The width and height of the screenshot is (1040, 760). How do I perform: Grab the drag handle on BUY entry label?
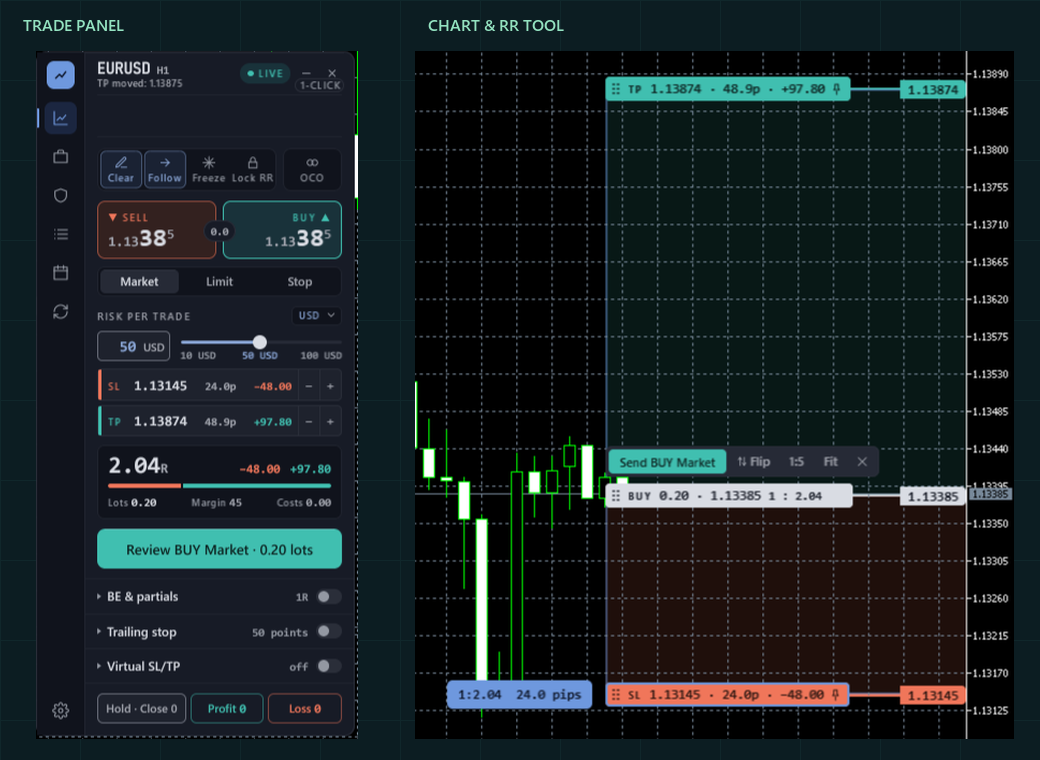pyautogui.click(x=616, y=495)
